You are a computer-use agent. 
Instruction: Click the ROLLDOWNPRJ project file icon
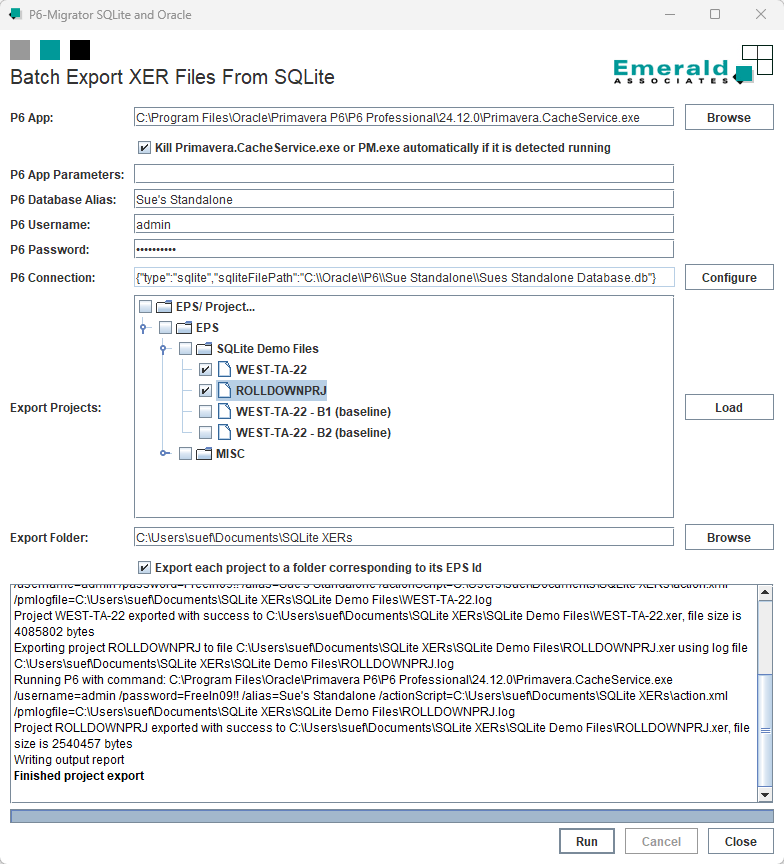tap(224, 391)
